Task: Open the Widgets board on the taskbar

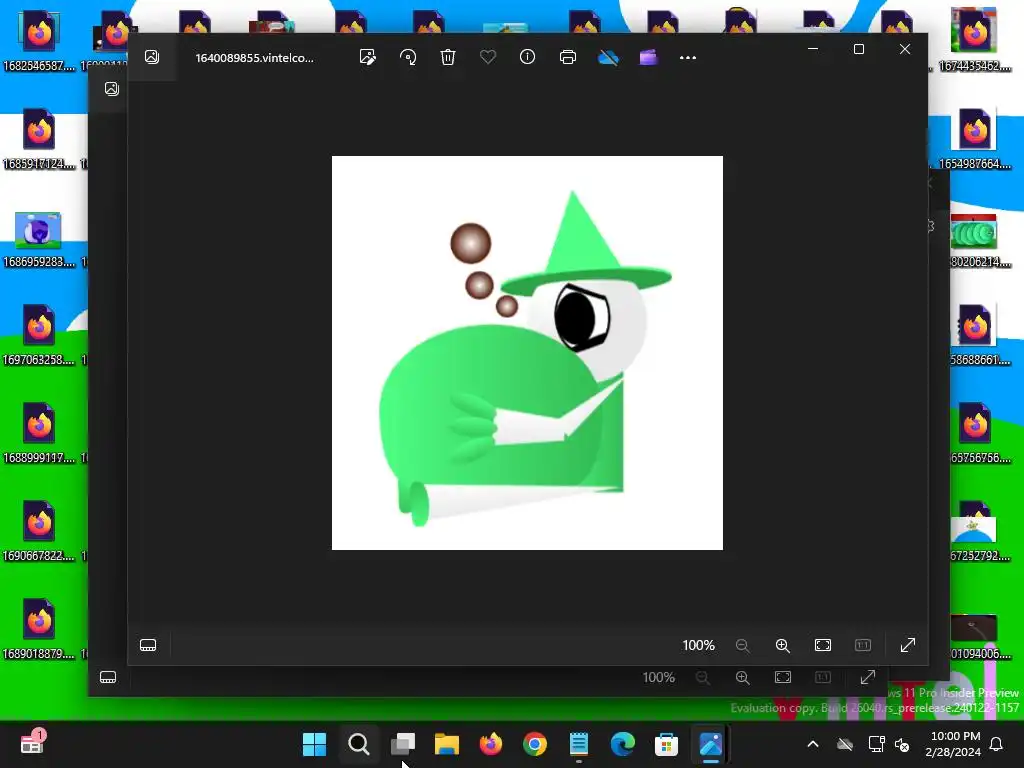Action: pyautogui.click(x=32, y=743)
